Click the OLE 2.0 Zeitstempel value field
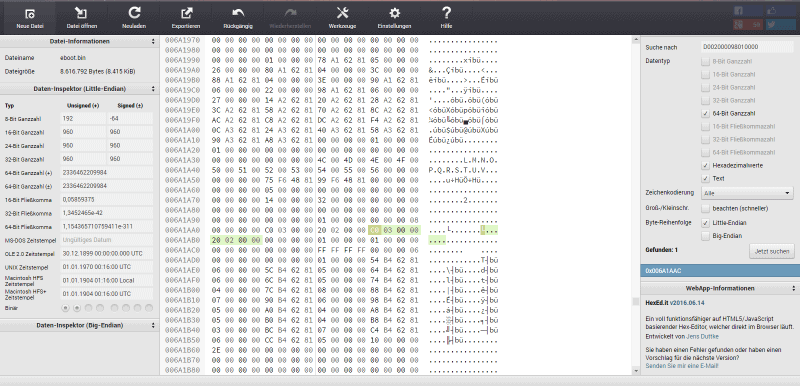 point(107,253)
